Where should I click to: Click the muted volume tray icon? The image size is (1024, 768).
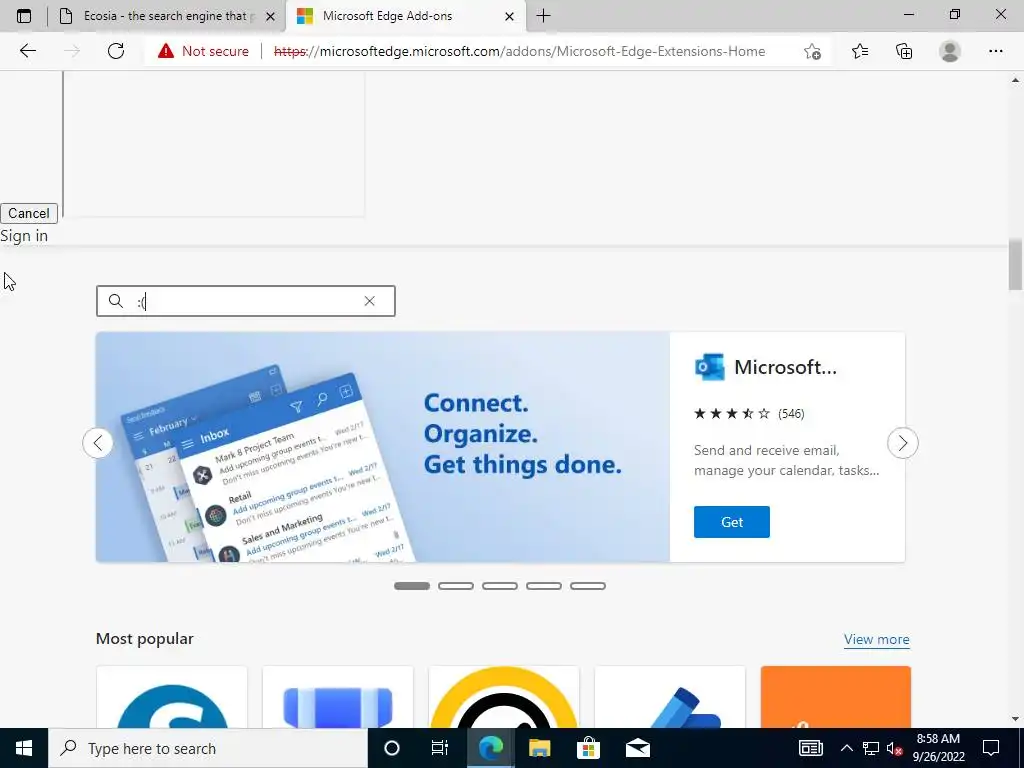coord(894,748)
